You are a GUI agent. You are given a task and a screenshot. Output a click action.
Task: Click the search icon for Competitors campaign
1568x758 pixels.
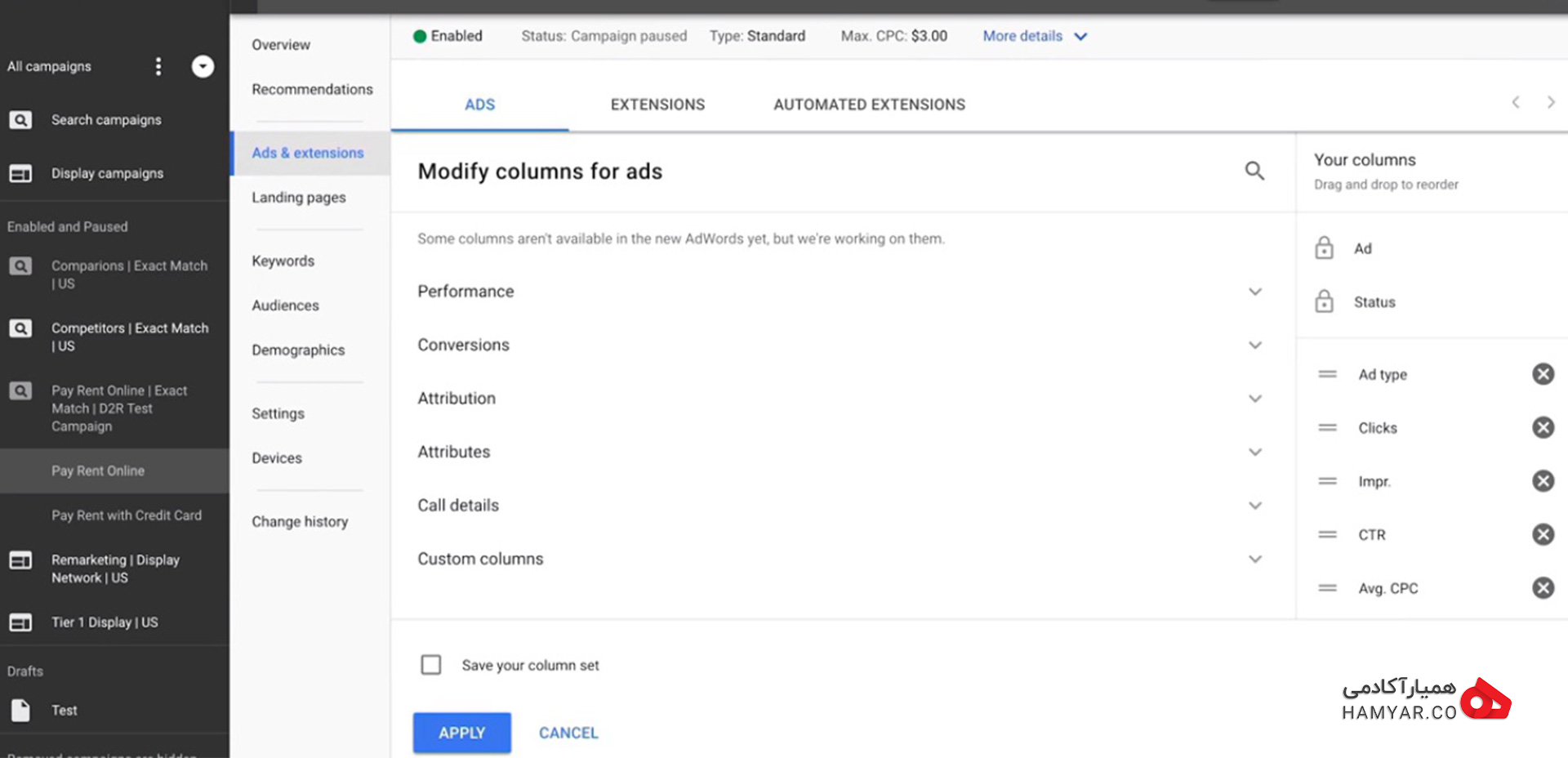point(20,328)
